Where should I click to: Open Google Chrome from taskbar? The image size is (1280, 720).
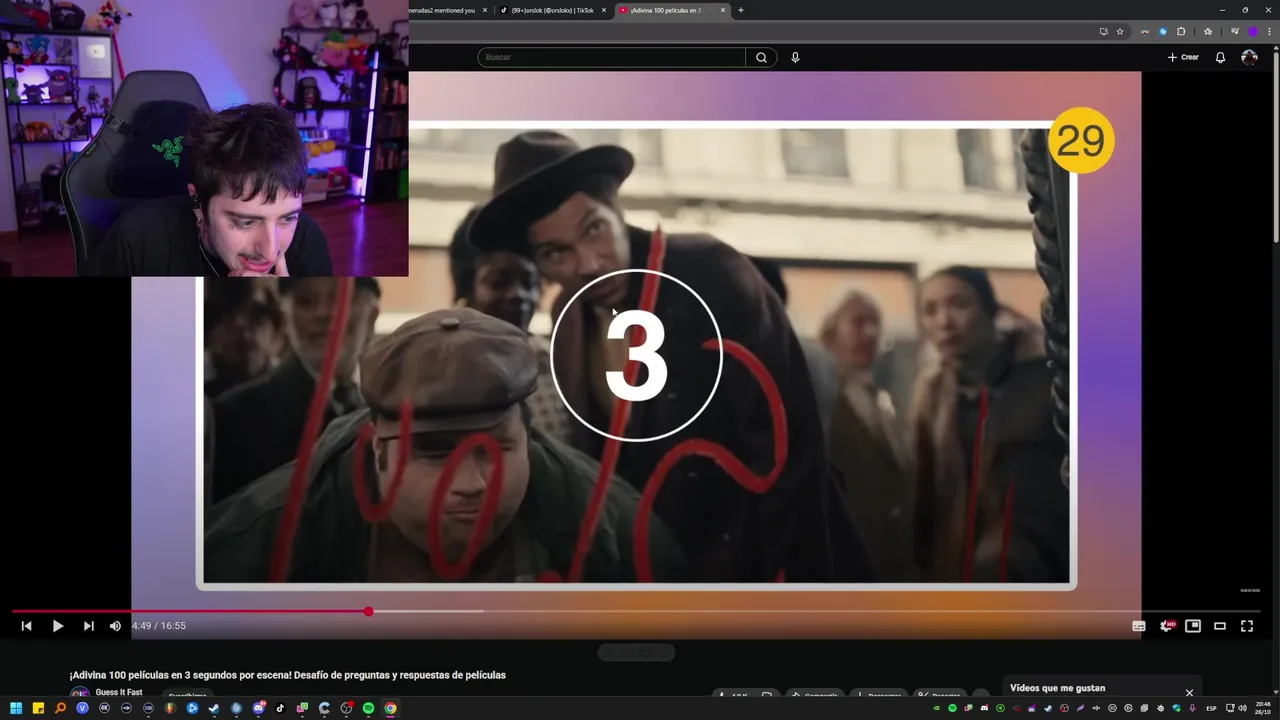tap(390, 708)
